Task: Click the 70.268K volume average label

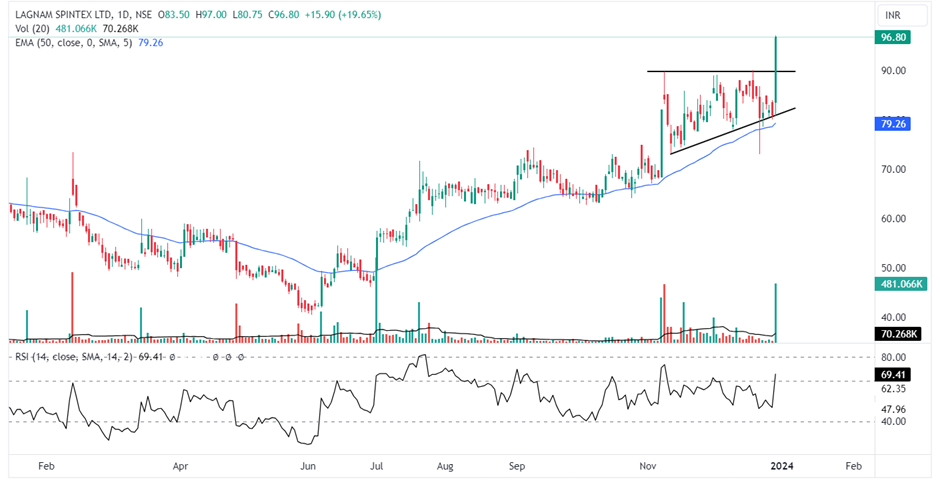Action: (899, 334)
